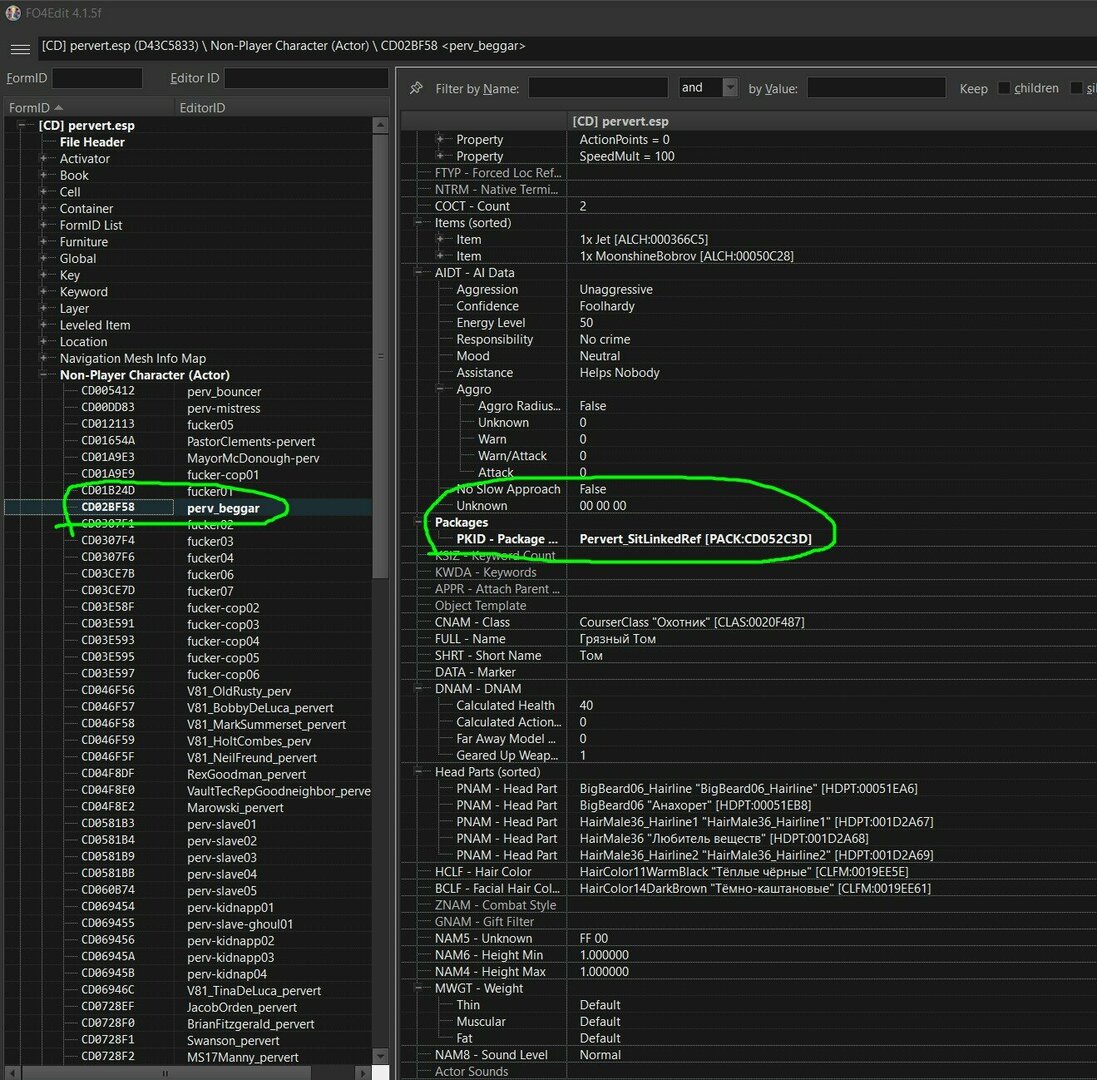Click the tree horizontal scrollbar left arrow
The image size is (1097, 1080).
pos(11,1072)
